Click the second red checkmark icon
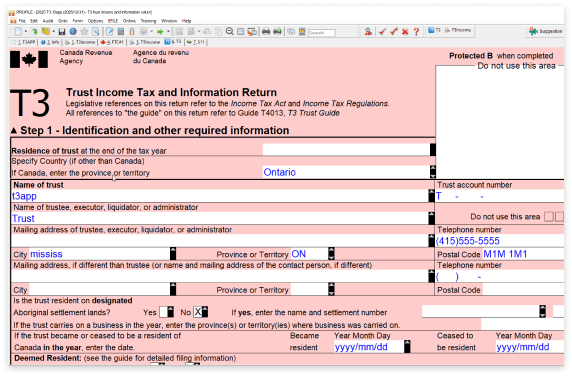Screen dimensions: 572x376 pyautogui.click(x=394, y=32)
